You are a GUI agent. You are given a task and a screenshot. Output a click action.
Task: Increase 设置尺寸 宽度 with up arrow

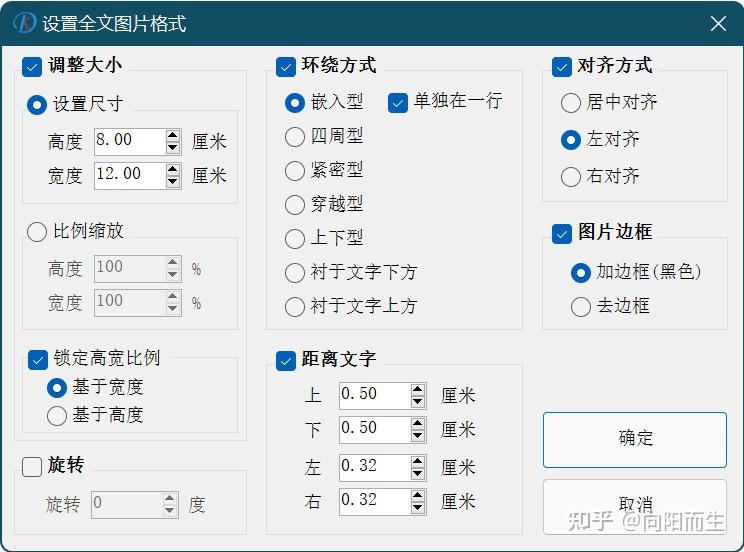pos(173,169)
